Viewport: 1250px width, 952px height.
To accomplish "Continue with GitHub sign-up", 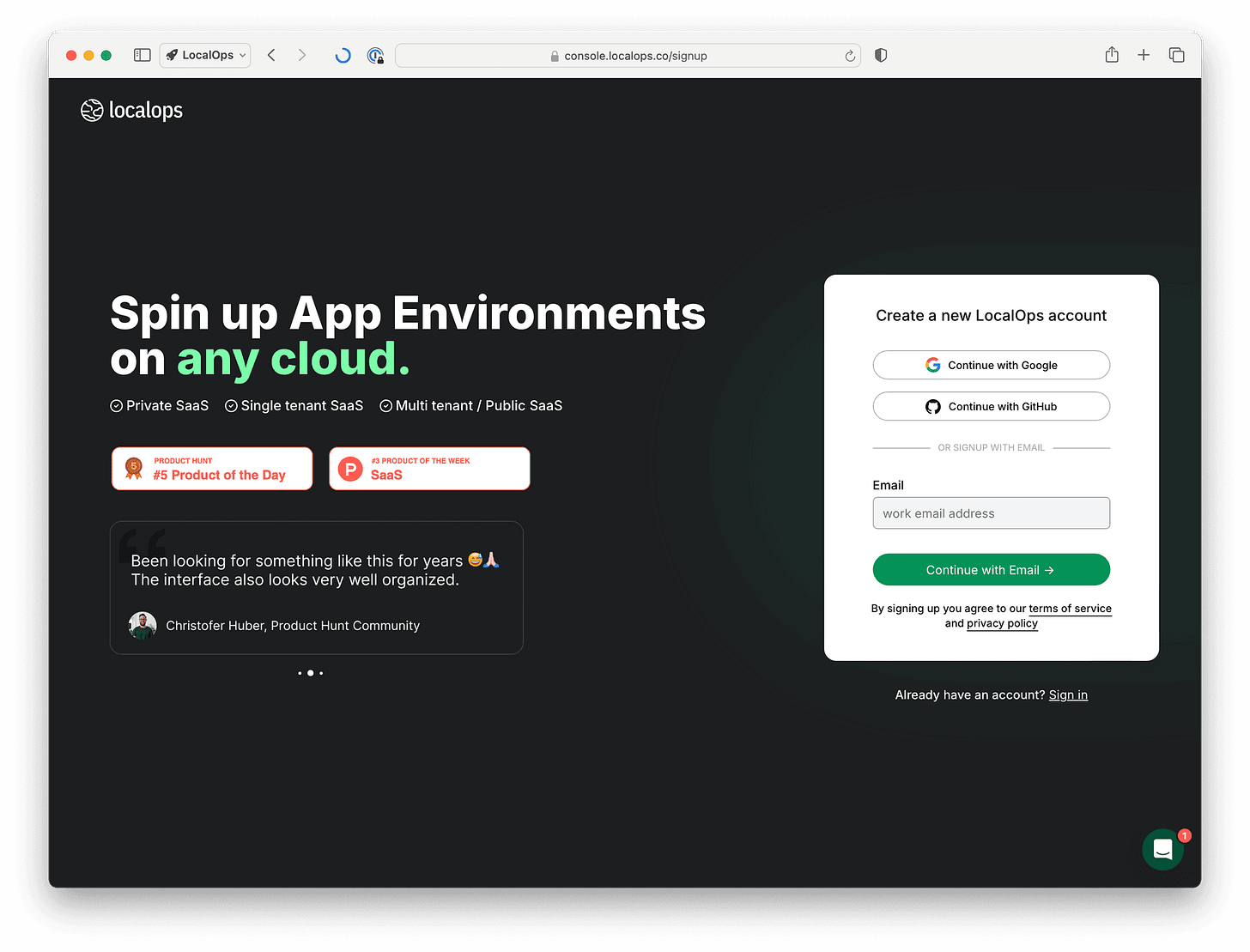I will pyautogui.click(x=992, y=406).
